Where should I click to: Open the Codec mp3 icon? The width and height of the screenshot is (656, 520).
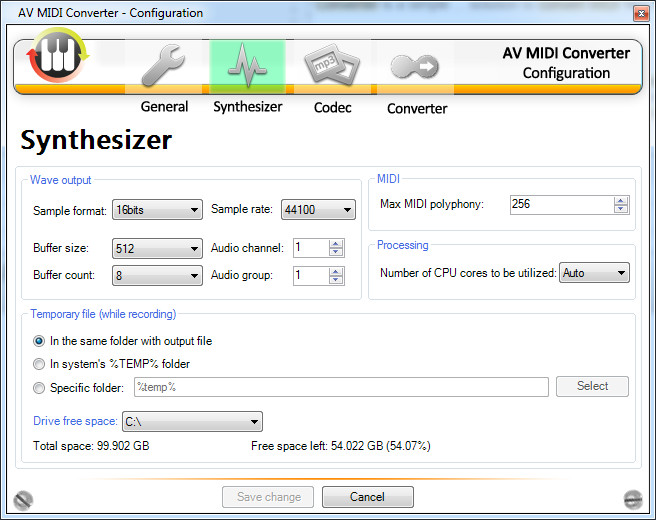[332, 64]
